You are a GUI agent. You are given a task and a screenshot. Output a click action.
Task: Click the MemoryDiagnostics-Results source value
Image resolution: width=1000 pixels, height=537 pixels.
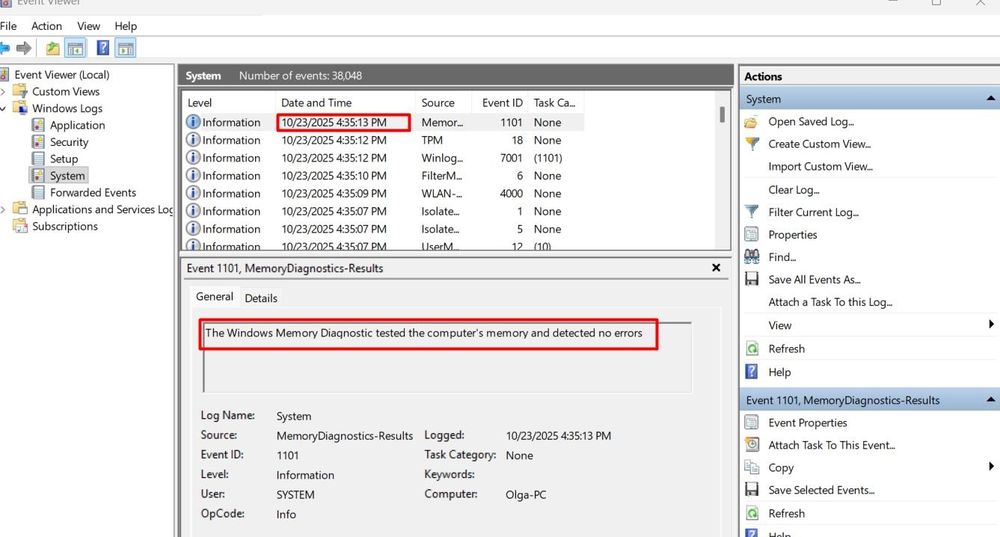pyautogui.click(x=344, y=436)
